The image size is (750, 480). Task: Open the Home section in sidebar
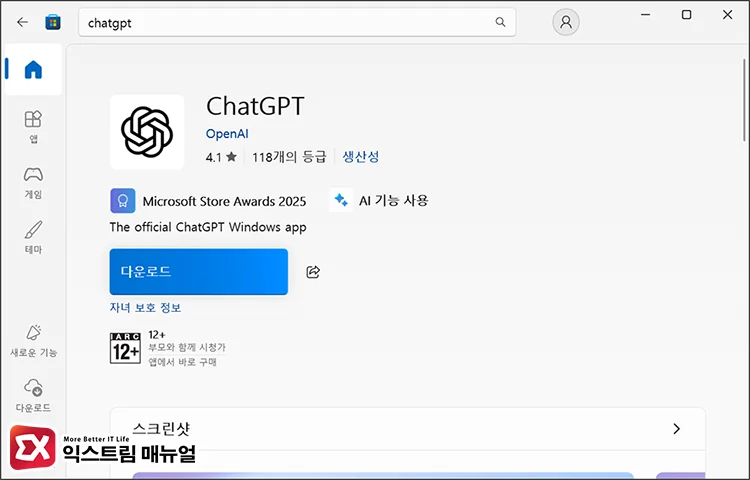pos(33,69)
